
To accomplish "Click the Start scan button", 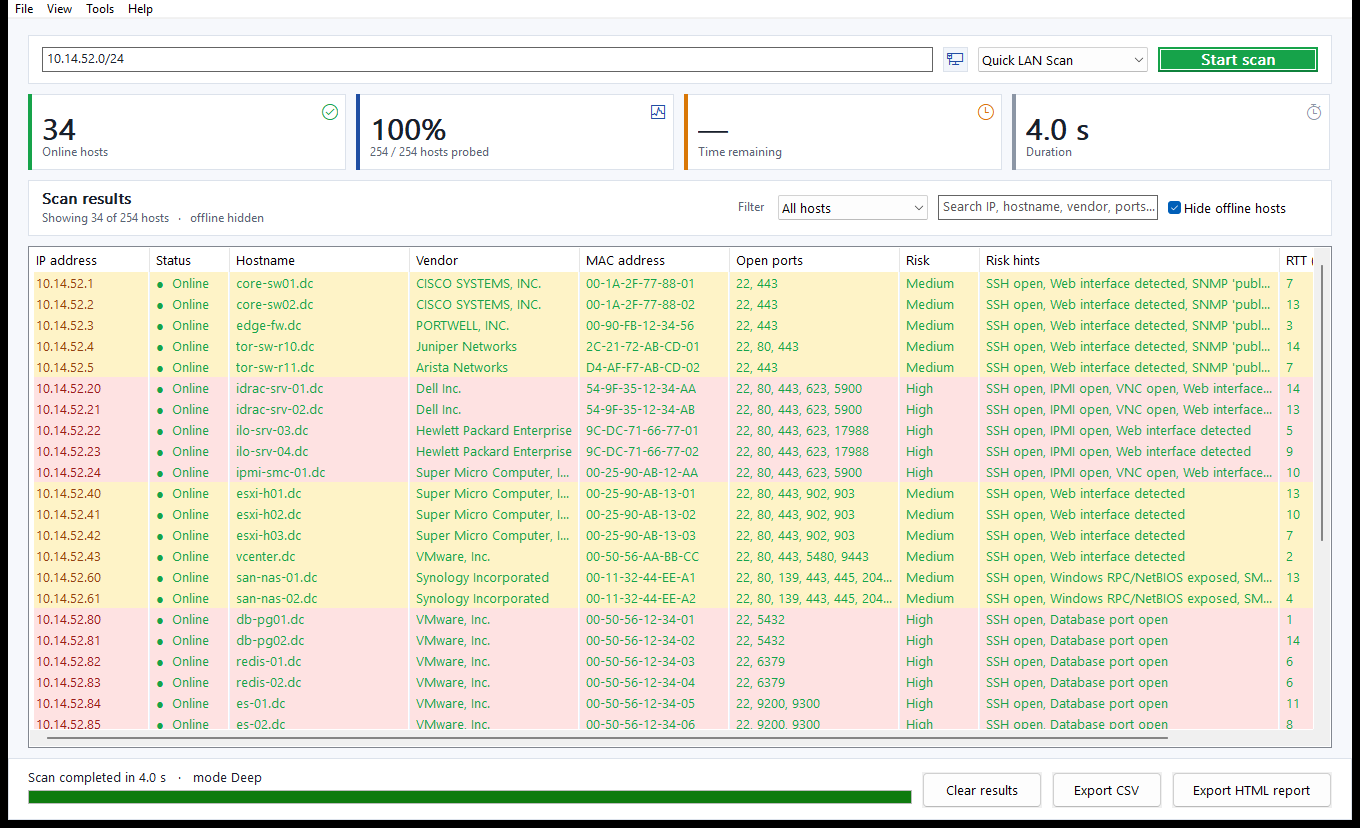I will (1238, 60).
